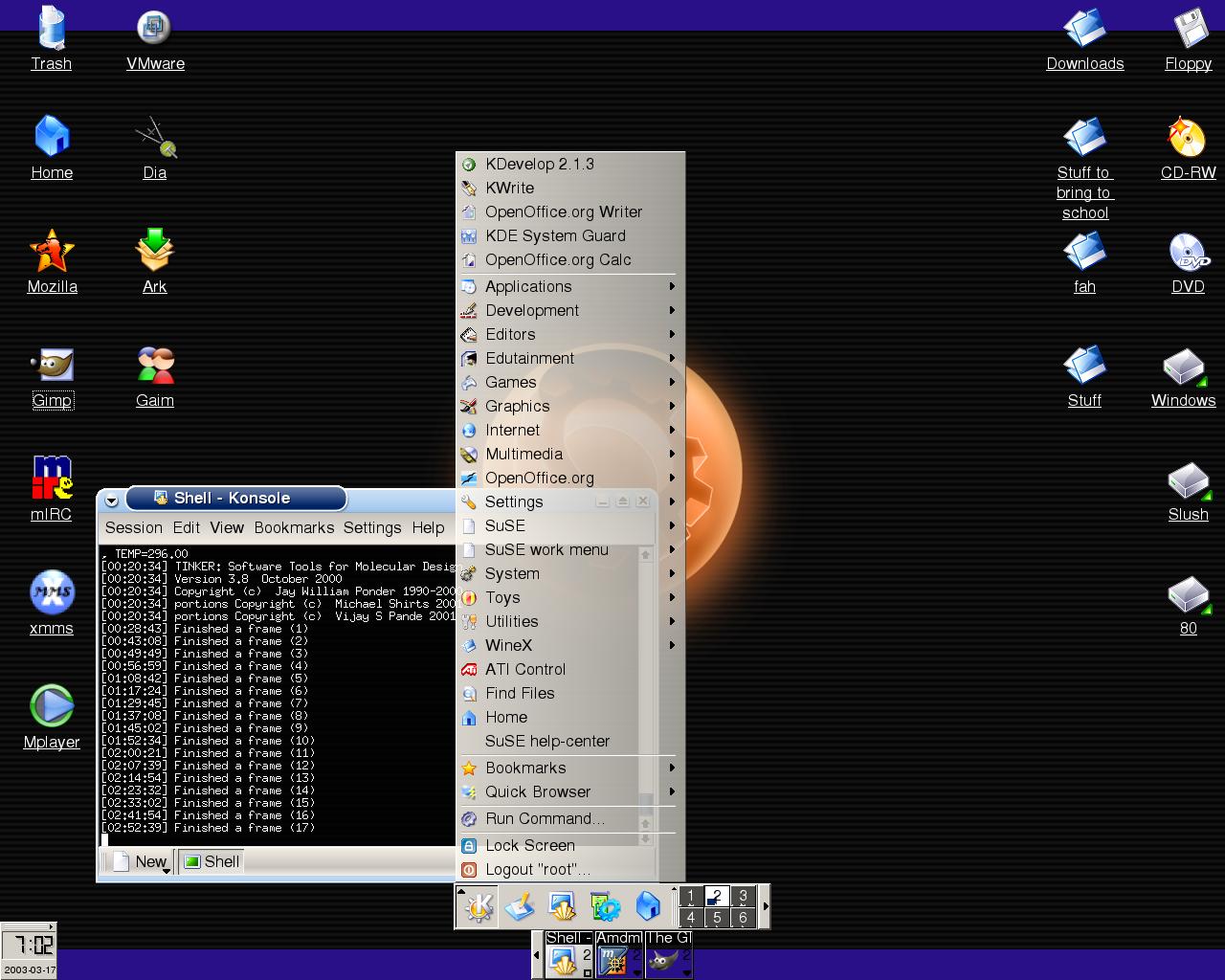Open the Konsole window menu dropdown button
Screen dimensions: 1225x980
(111, 501)
